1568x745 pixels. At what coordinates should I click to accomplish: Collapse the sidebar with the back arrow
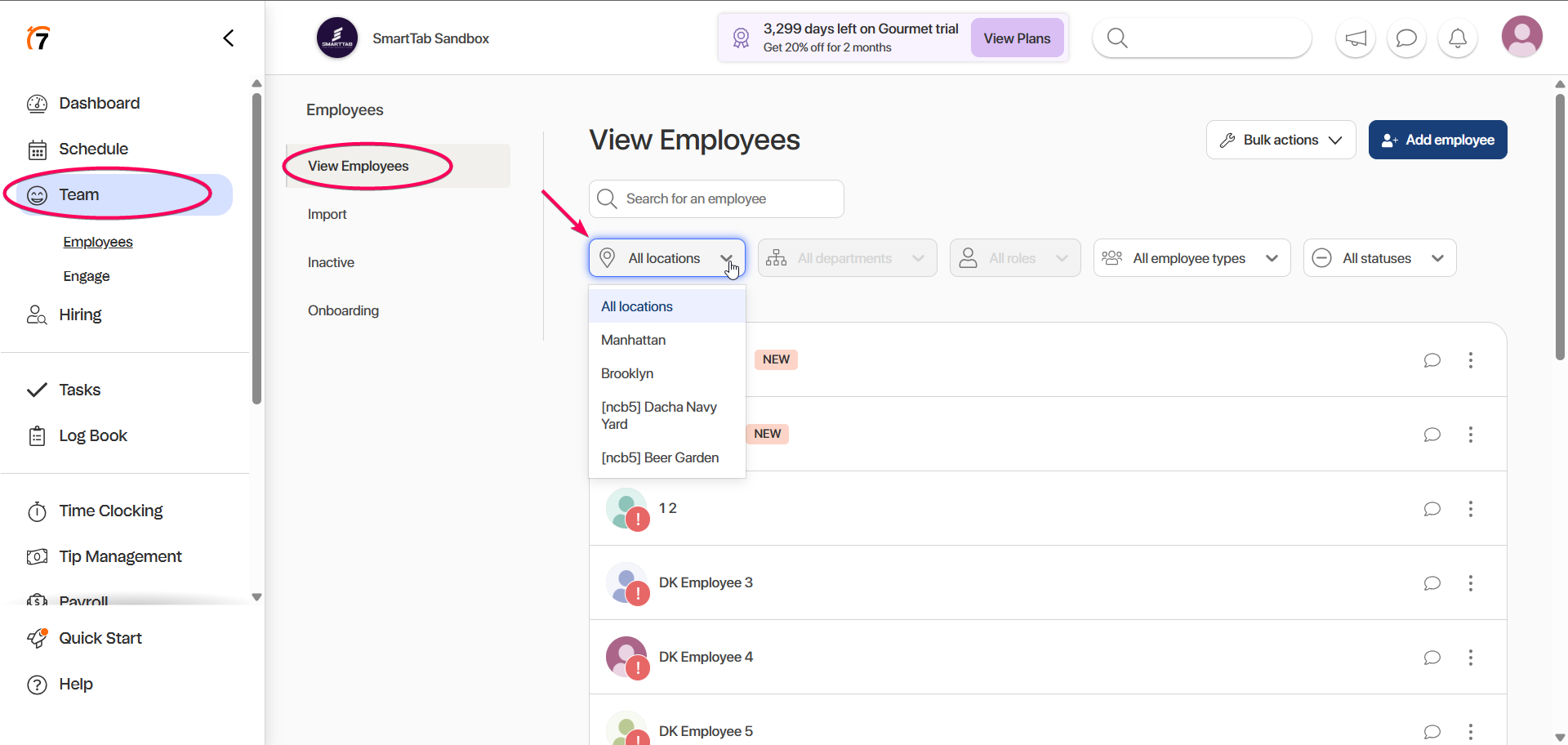[229, 38]
